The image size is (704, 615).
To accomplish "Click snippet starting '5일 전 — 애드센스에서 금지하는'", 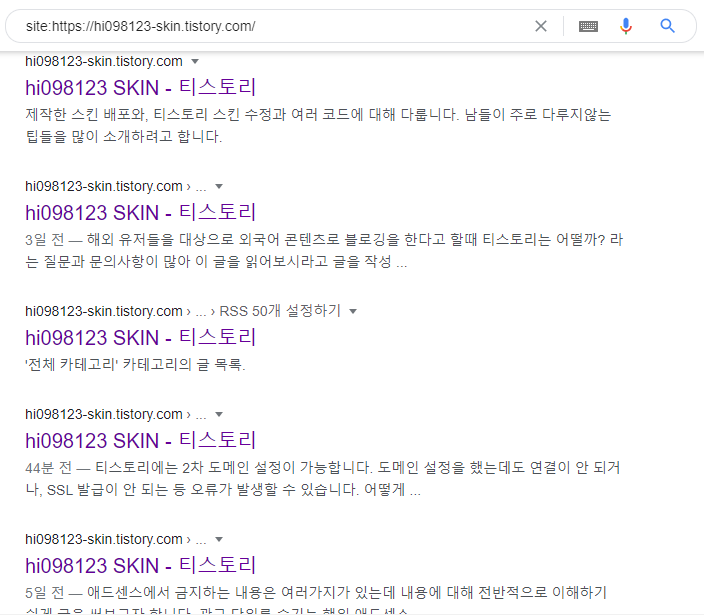I will coord(316,602).
